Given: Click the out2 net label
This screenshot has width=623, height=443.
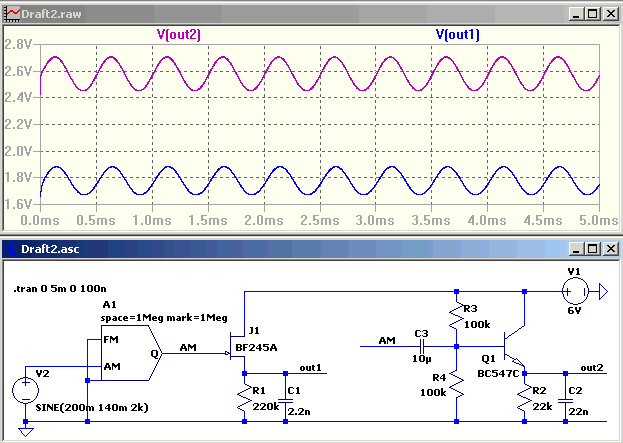Looking at the screenshot, I should pos(592,368).
